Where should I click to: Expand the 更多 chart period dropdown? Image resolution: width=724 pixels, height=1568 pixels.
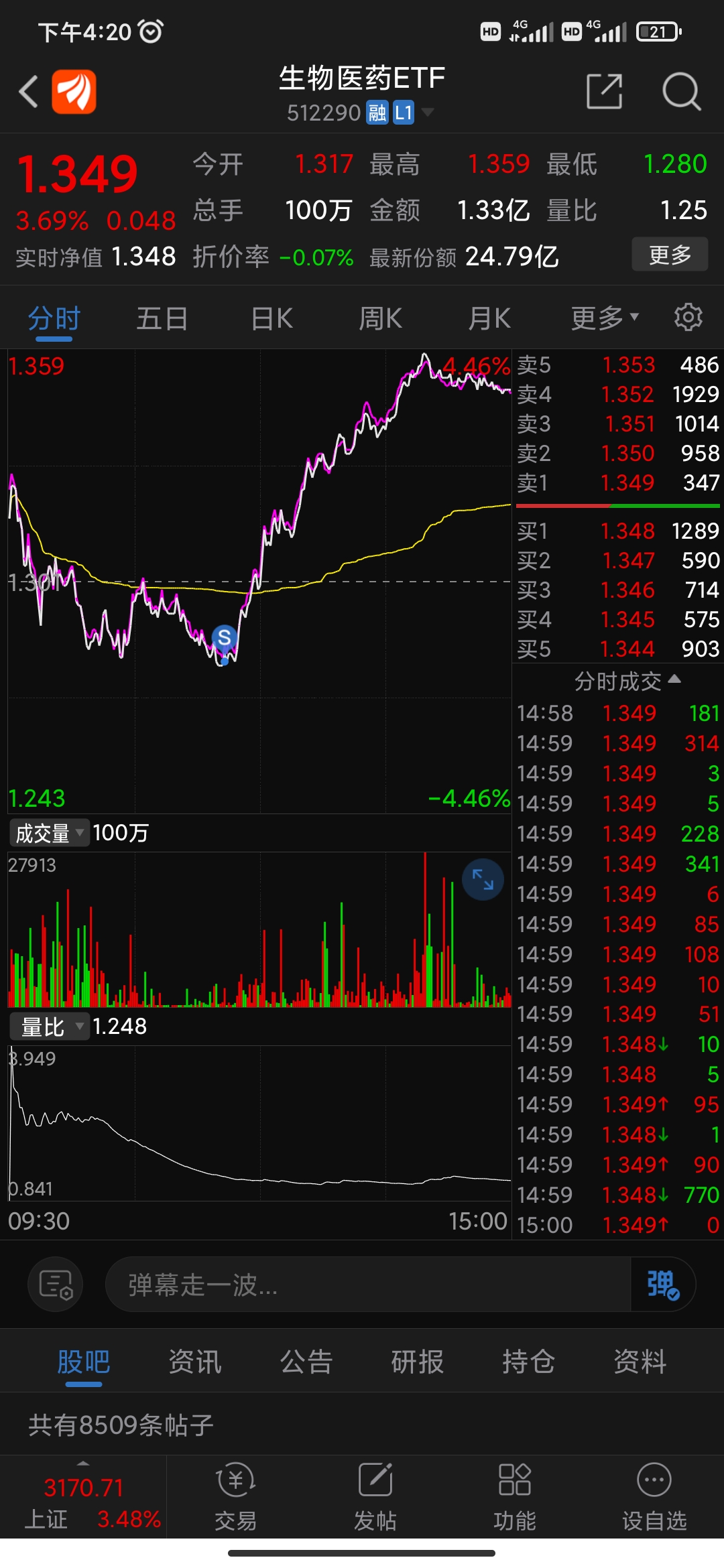(x=605, y=318)
